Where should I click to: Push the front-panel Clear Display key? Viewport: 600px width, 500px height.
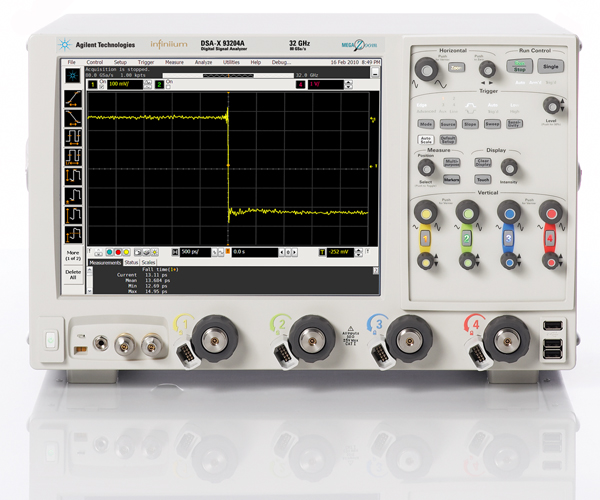(483, 162)
